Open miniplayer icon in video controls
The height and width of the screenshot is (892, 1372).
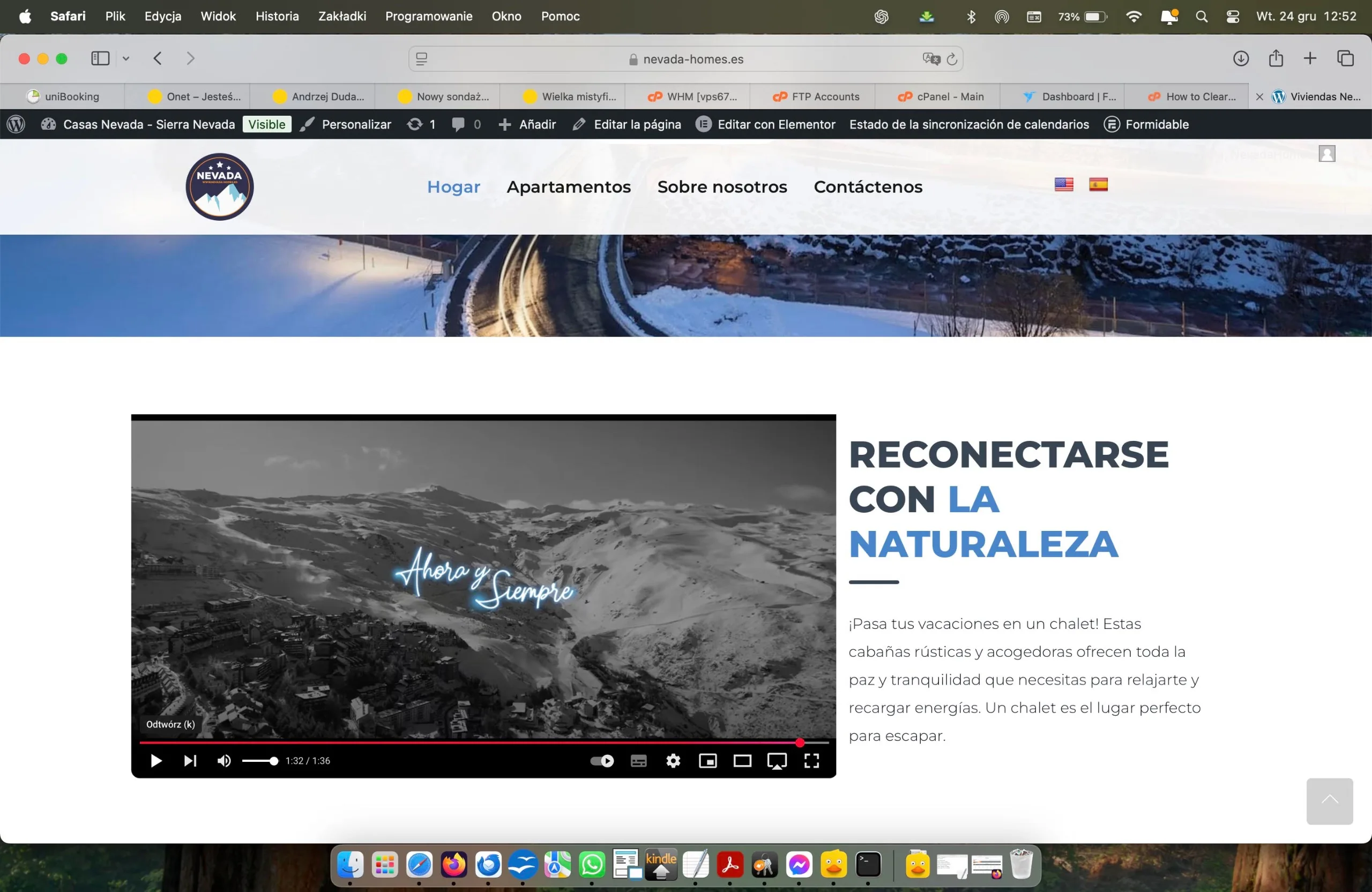pyautogui.click(x=707, y=761)
